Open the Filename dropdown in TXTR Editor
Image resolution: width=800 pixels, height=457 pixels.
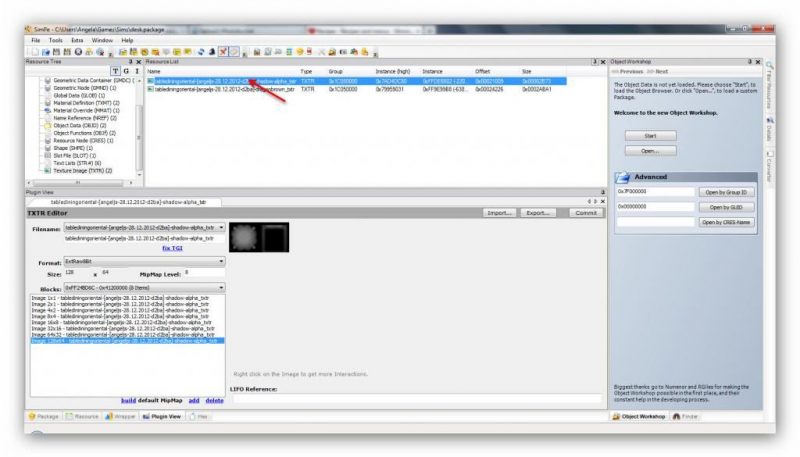(x=220, y=228)
